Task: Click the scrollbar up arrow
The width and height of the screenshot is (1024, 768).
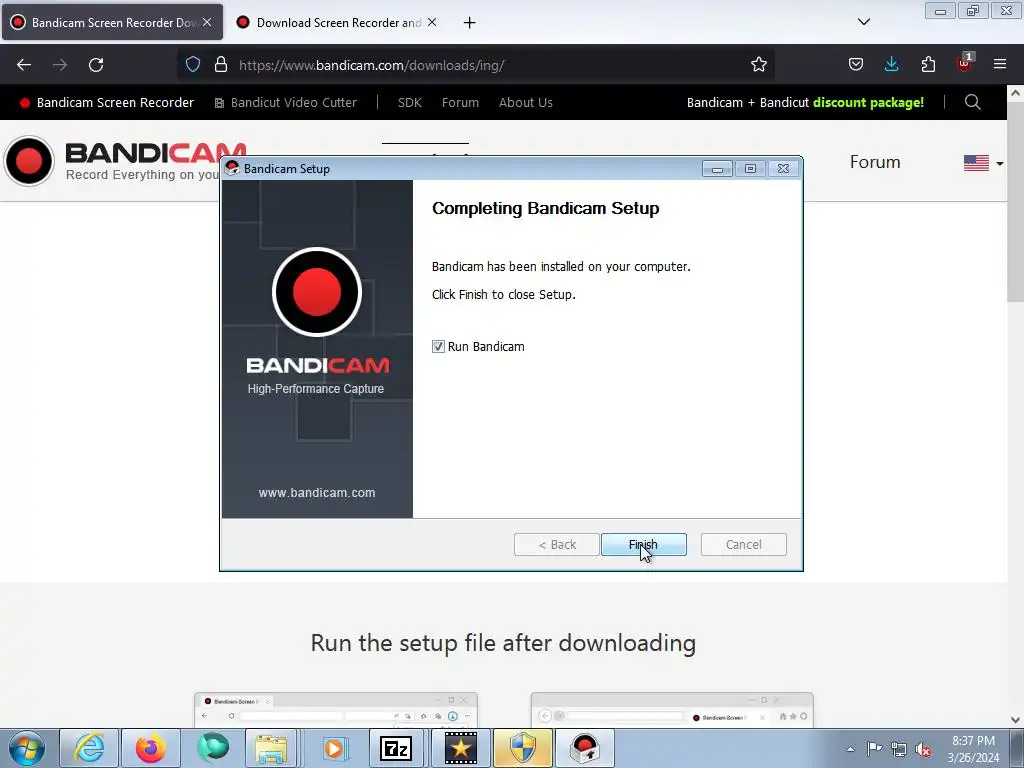Action: tap(1016, 93)
